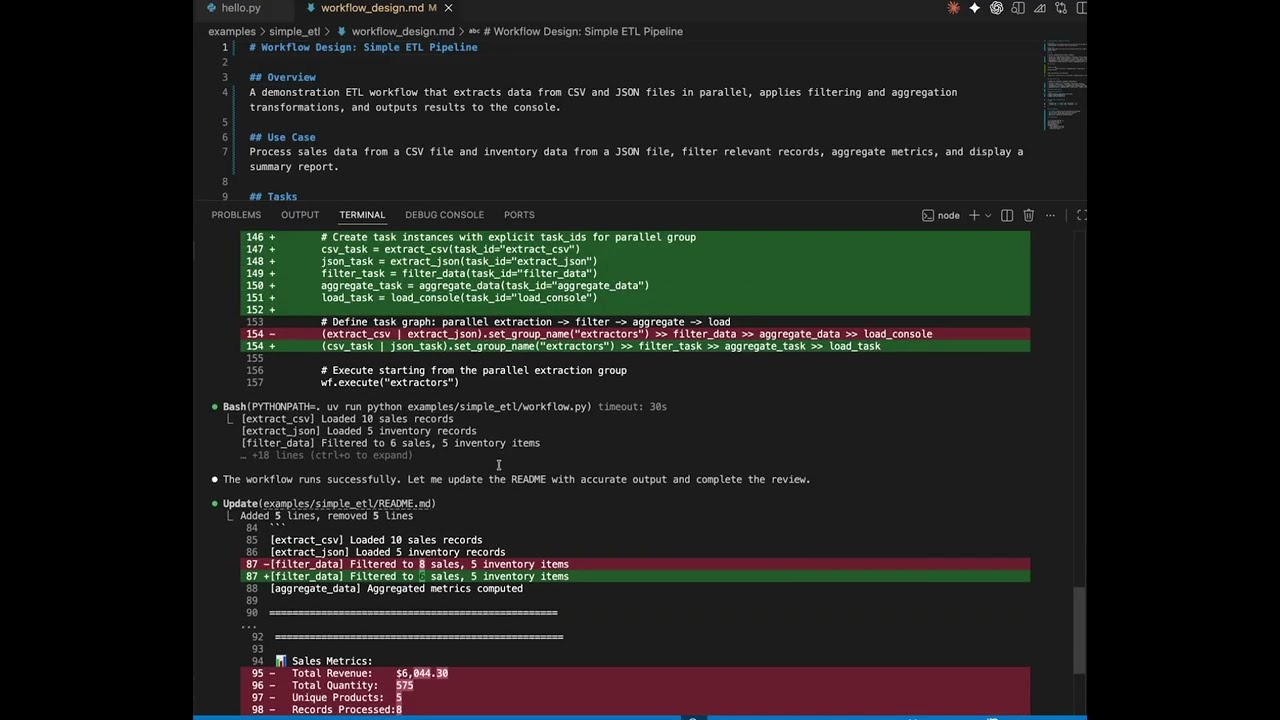Close the workflow_design.md tab

[448, 8]
